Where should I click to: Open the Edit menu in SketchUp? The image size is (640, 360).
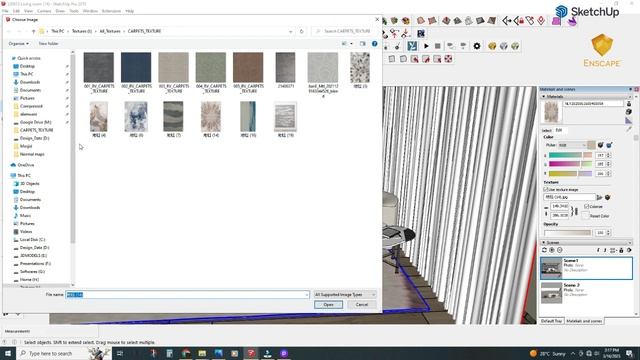pos(16,11)
